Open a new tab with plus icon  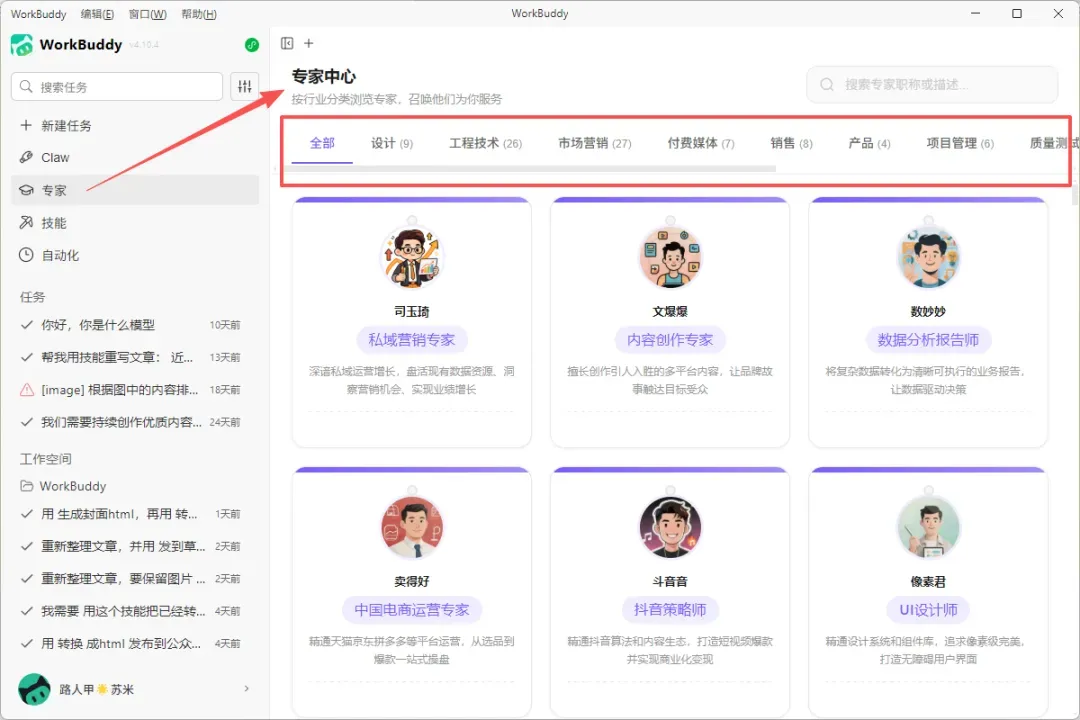309,43
